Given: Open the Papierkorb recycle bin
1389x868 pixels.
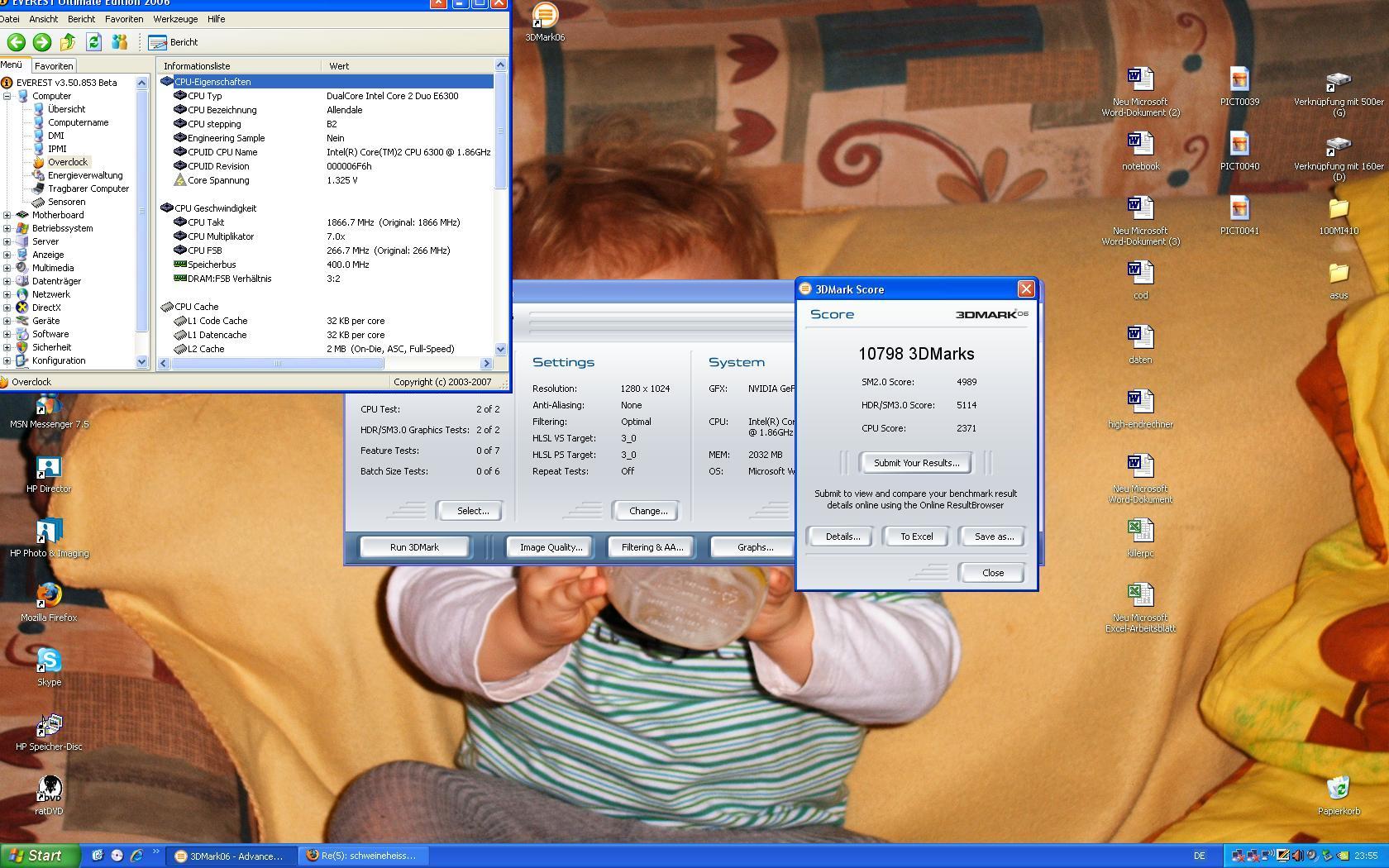Looking at the screenshot, I should pyautogui.click(x=1339, y=796).
